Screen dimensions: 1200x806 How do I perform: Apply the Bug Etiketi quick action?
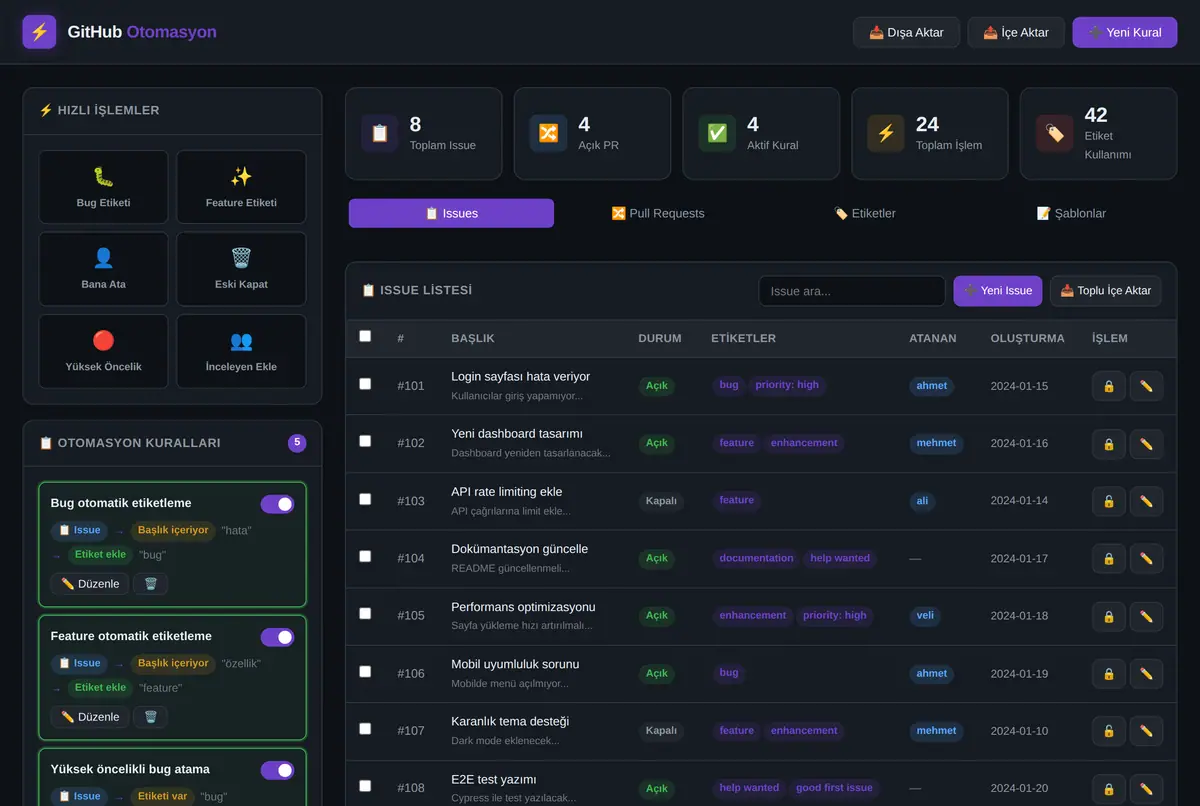coord(103,187)
